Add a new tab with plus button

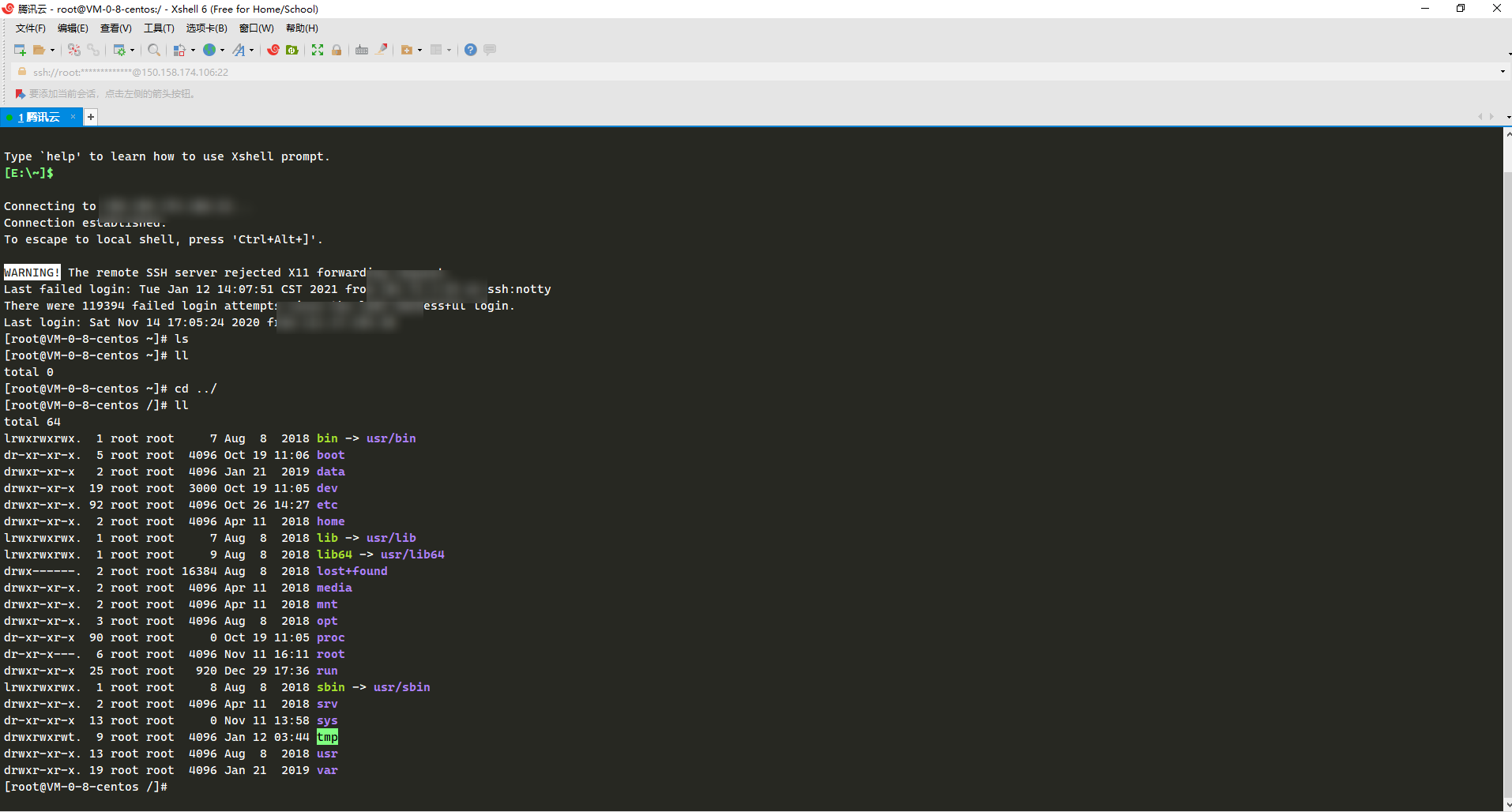[91, 117]
